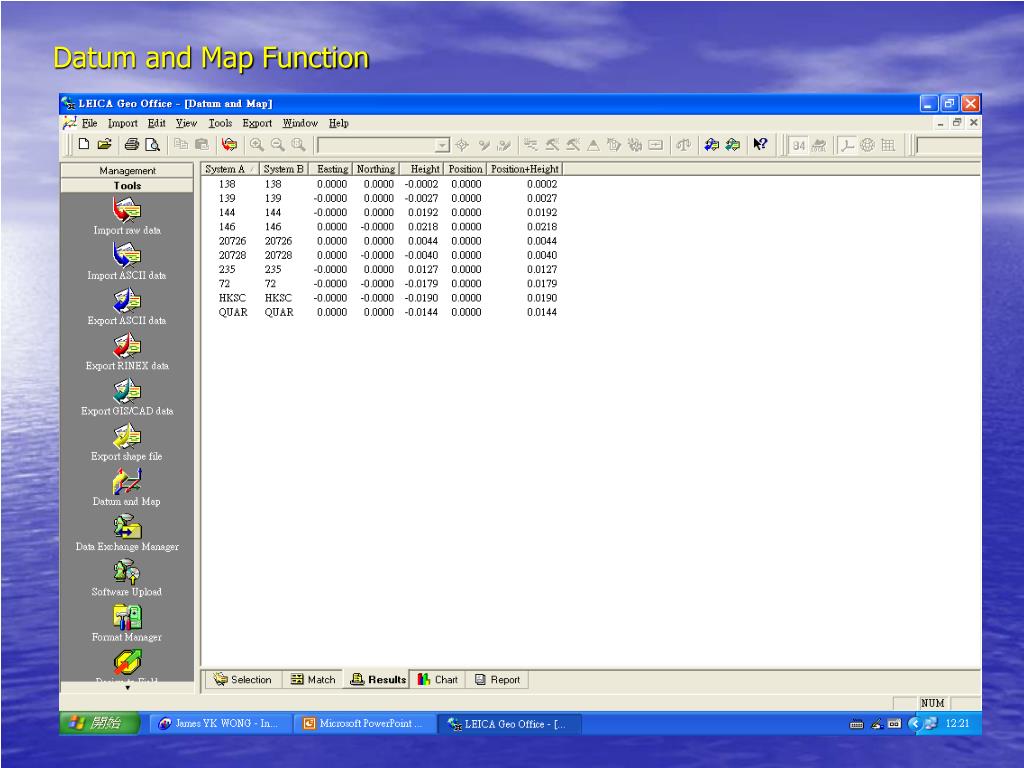Expand the toolbar combo box dropdown arrow

tap(442, 145)
